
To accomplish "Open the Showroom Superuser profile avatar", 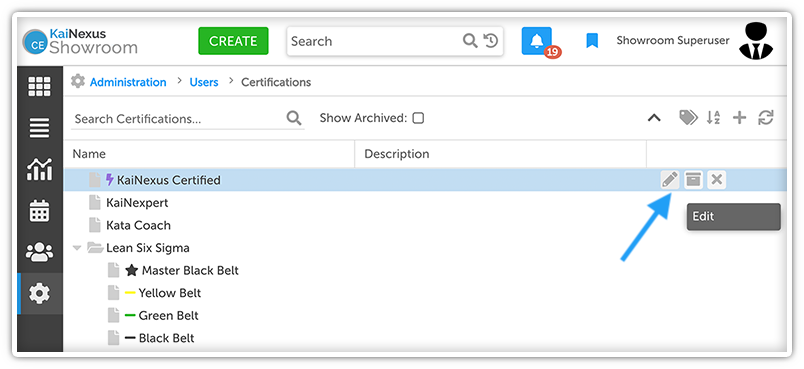I will click(756, 40).
